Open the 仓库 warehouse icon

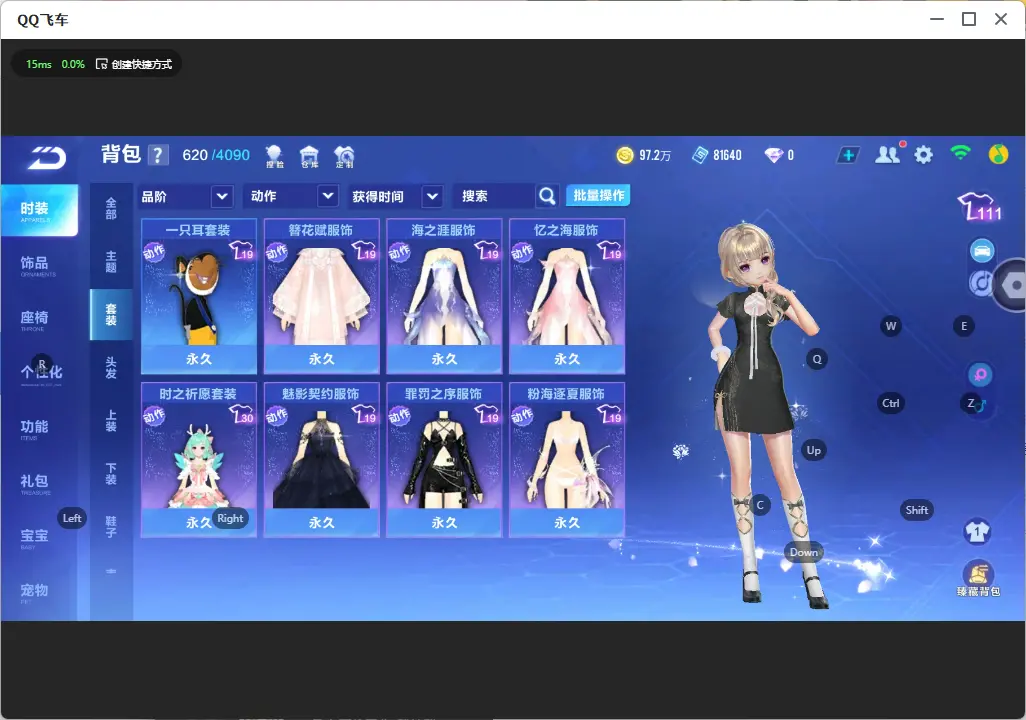309,156
